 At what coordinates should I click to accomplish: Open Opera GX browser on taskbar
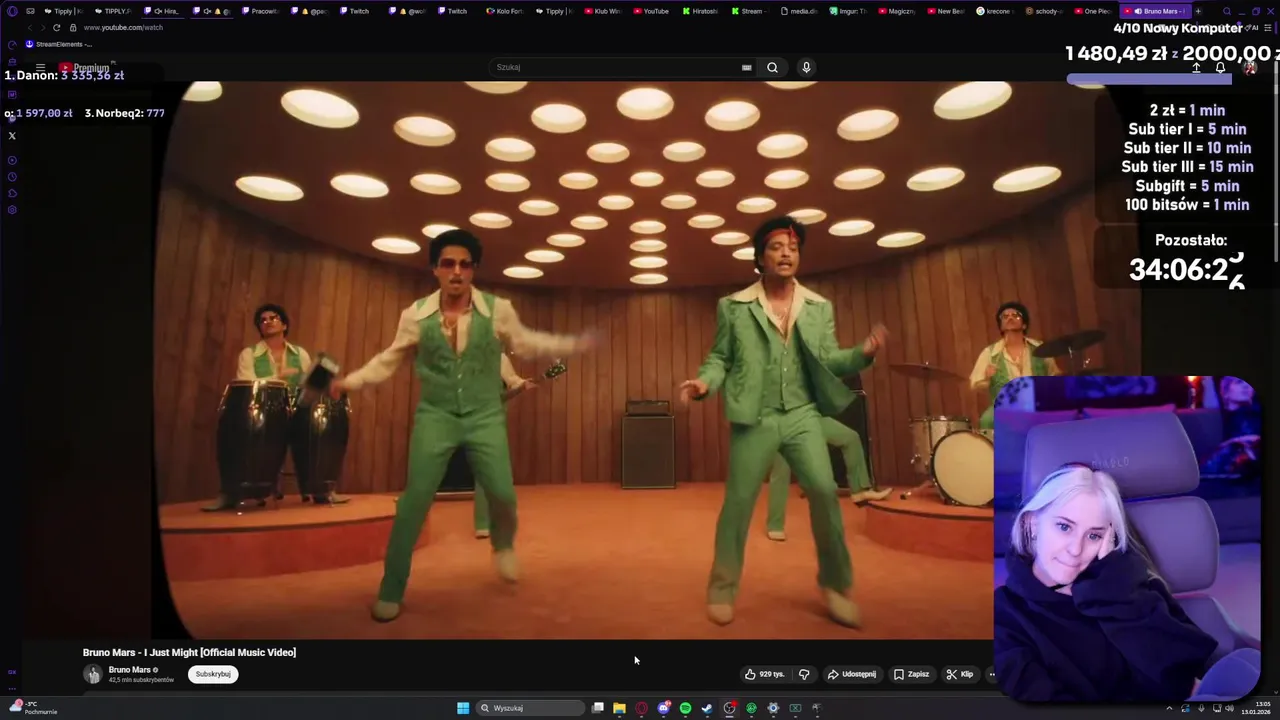pyautogui.click(x=641, y=708)
